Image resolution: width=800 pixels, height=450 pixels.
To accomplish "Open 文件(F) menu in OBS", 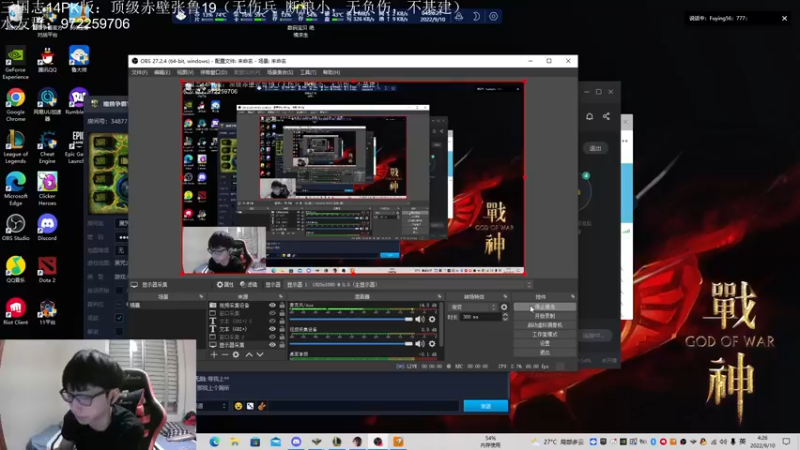I will [x=139, y=72].
